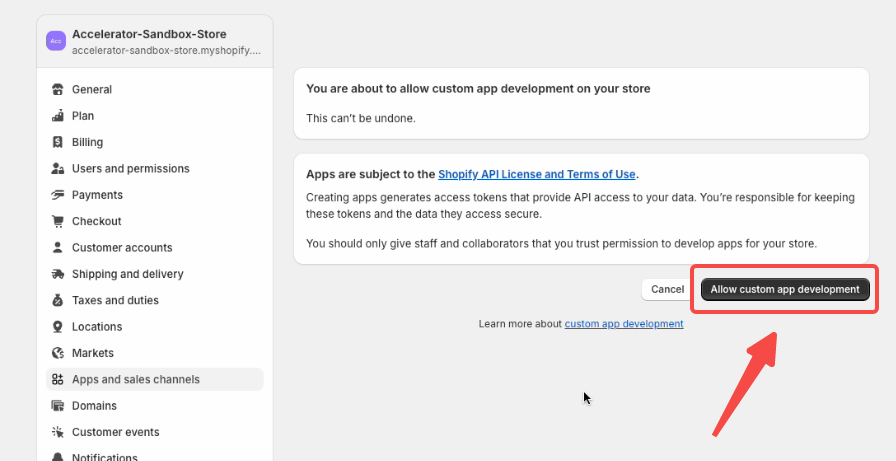Click Allow custom app development button

click(785, 289)
